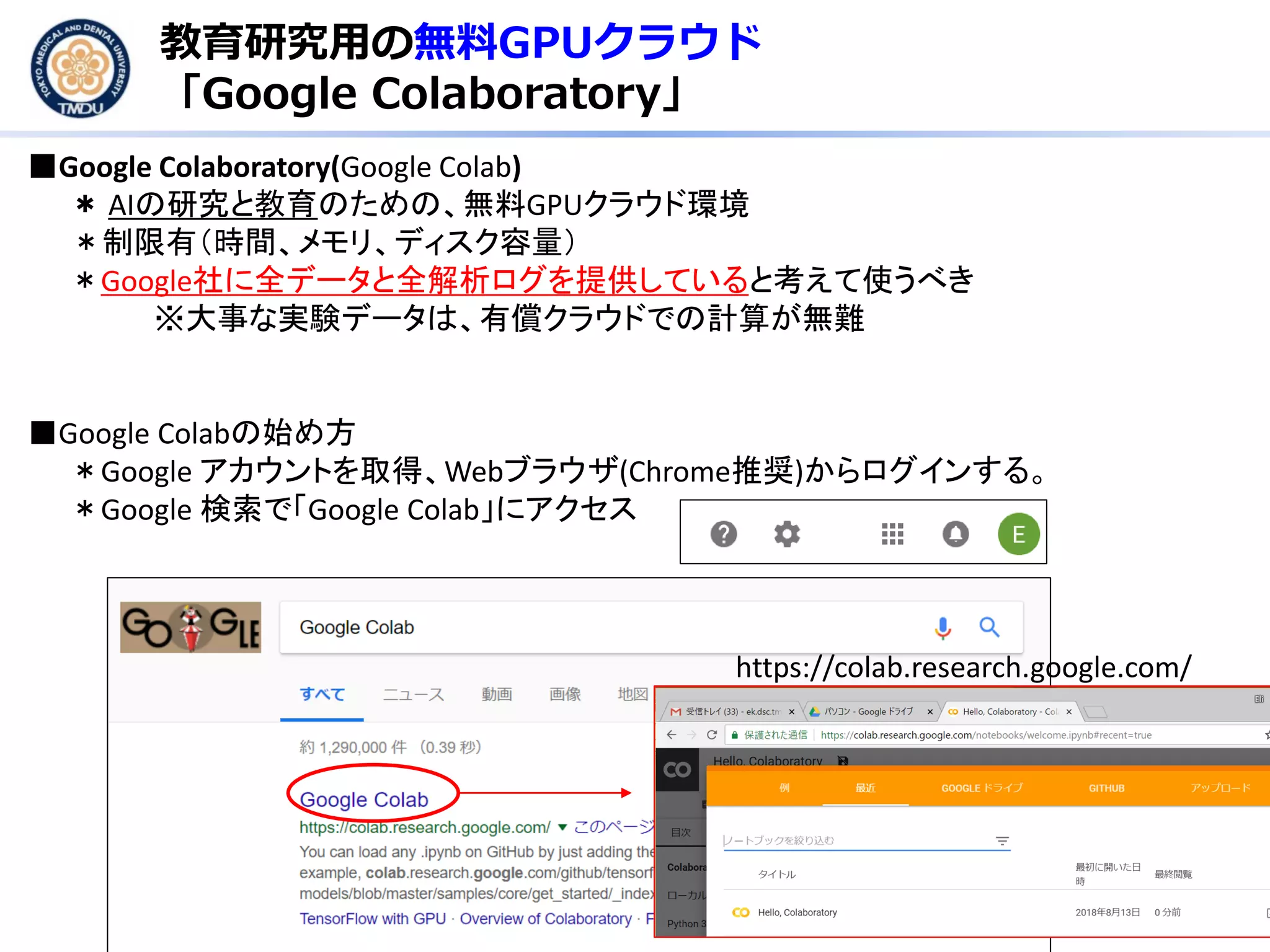The image size is (1270, 952).
Task: Click the browser back arrow
Action: tap(672, 734)
